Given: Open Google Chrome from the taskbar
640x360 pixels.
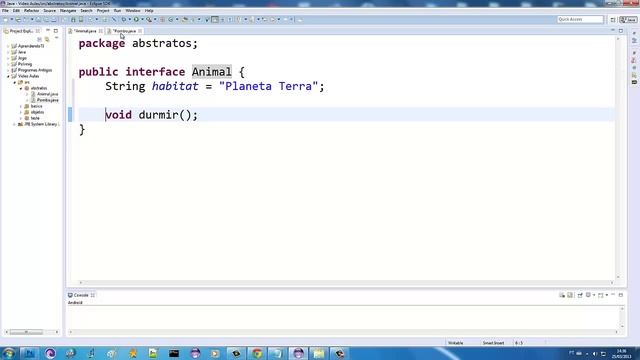Looking at the screenshot, I should 257,353.
